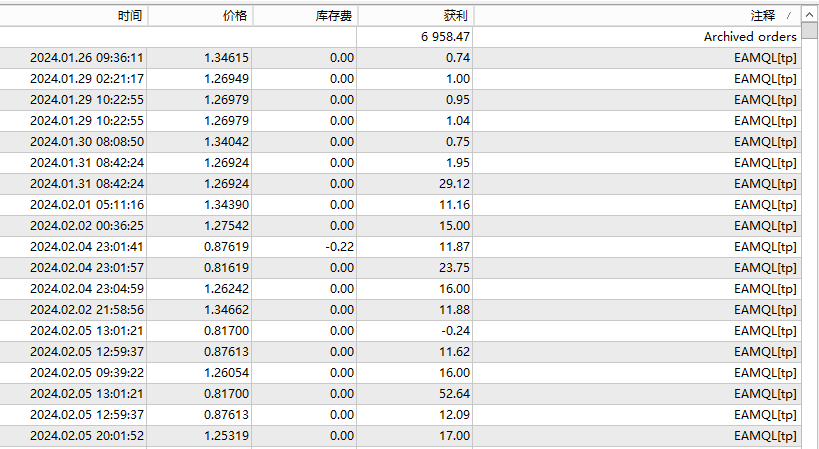Click the profit value 29.12
Image resolution: width=819 pixels, height=449 pixels.
[453, 184]
